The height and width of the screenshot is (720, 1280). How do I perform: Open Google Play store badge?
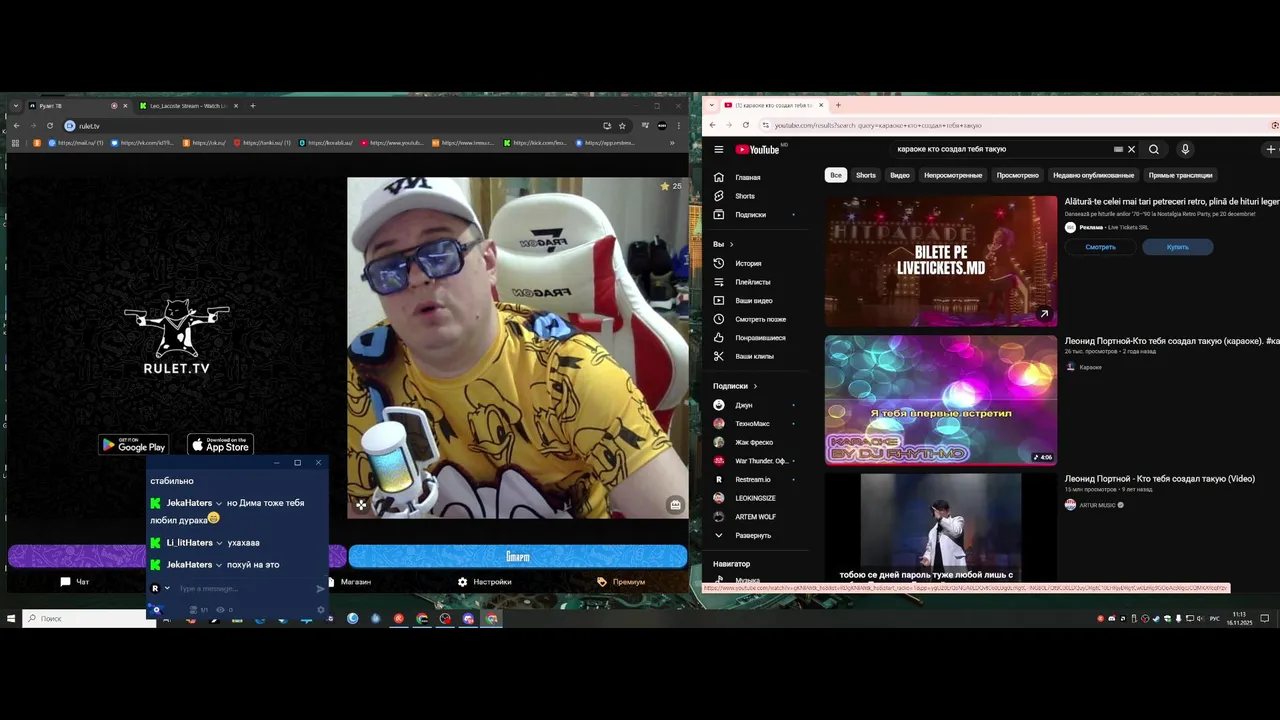[x=133, y=445]
